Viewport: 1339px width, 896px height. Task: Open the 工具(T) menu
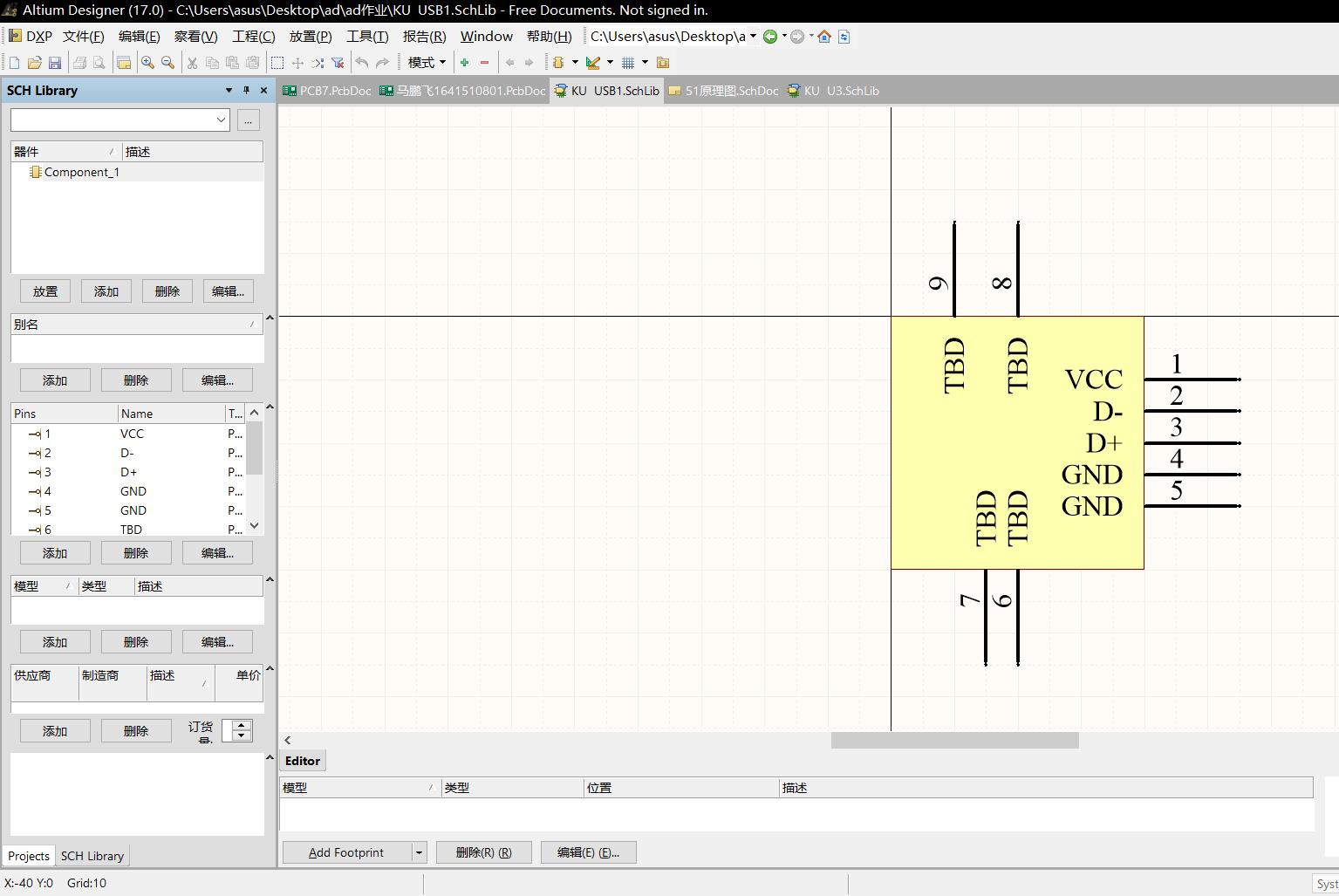click(367, 37)
